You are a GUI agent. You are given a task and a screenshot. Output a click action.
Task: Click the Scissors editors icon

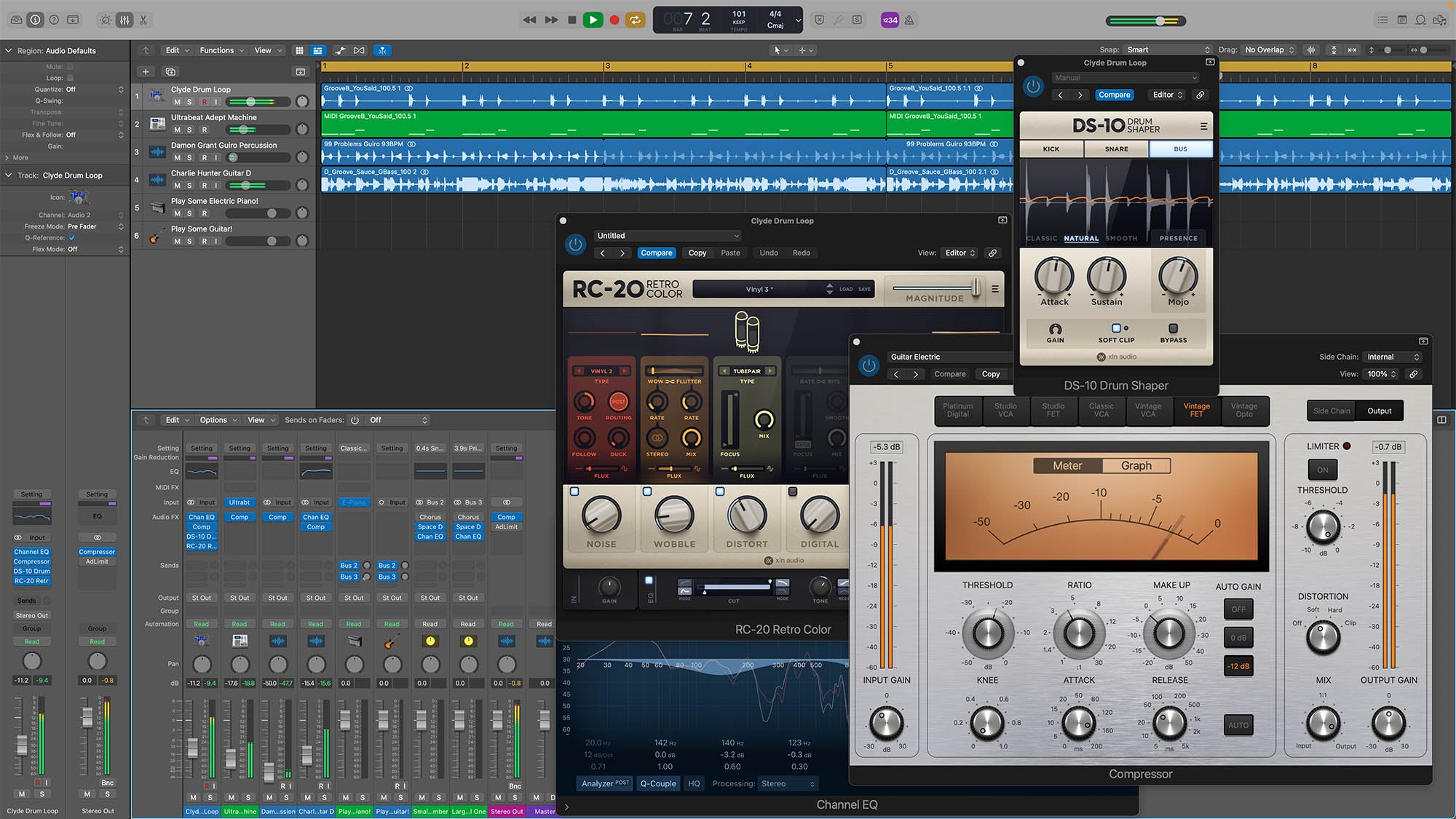pos(143,20)
